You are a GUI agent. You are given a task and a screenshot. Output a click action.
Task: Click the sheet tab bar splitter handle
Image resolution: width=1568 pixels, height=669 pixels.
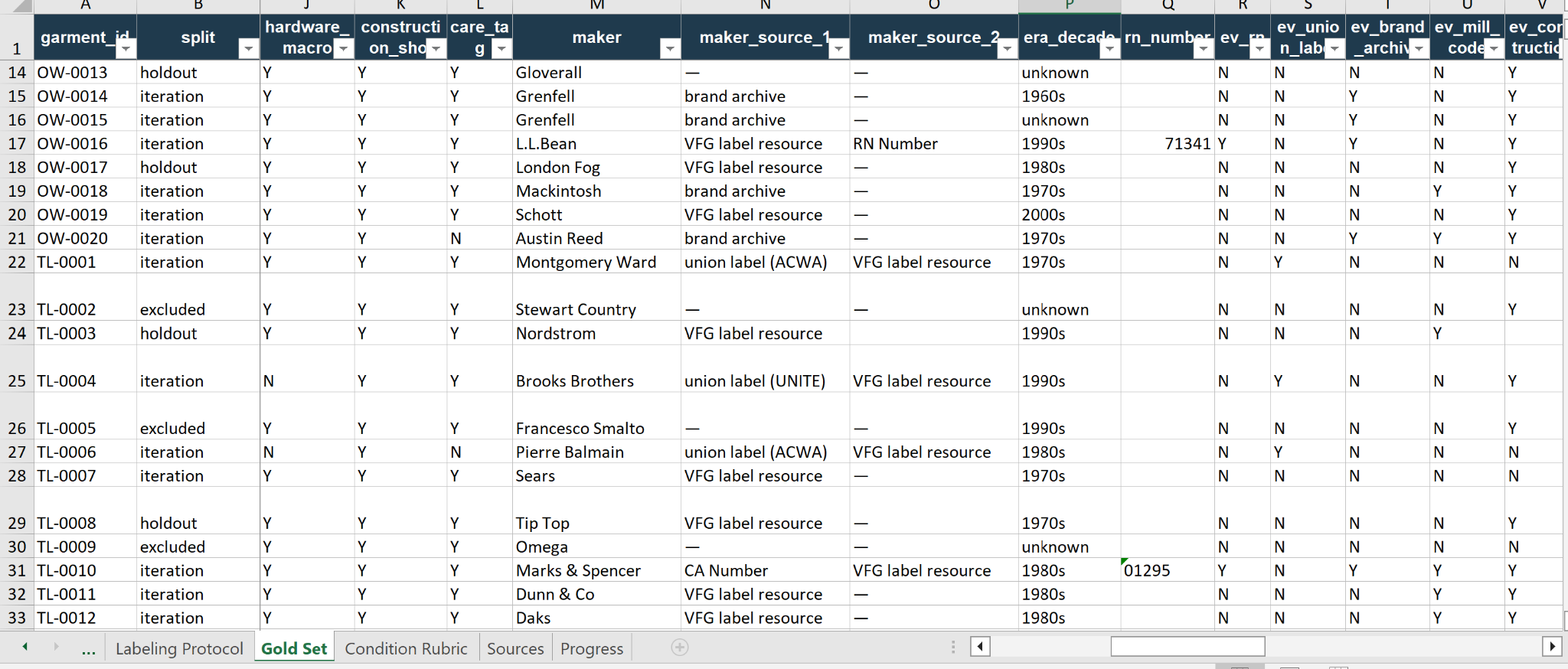tap(953, 648)
